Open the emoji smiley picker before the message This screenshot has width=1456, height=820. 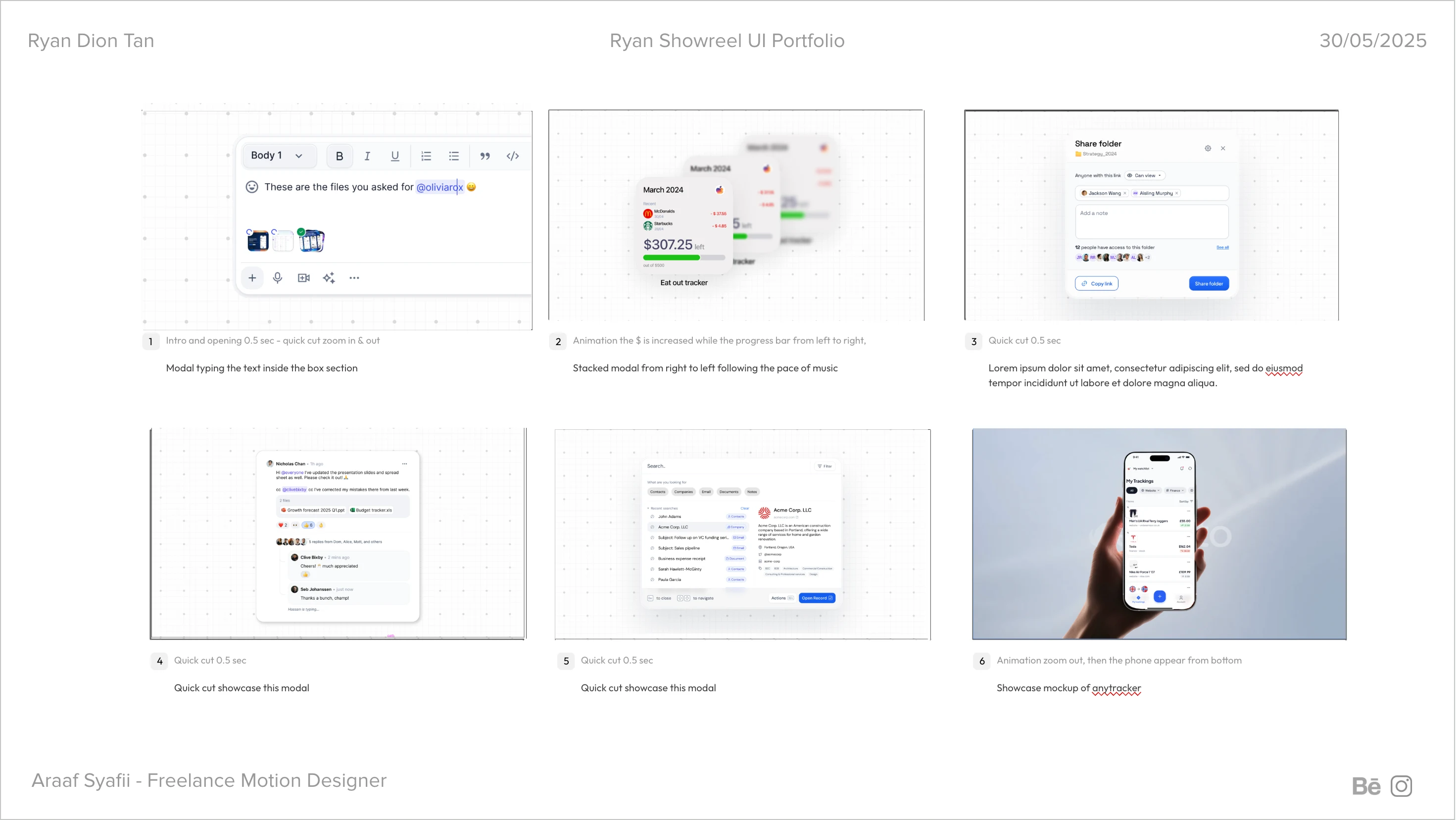[252, 187]
